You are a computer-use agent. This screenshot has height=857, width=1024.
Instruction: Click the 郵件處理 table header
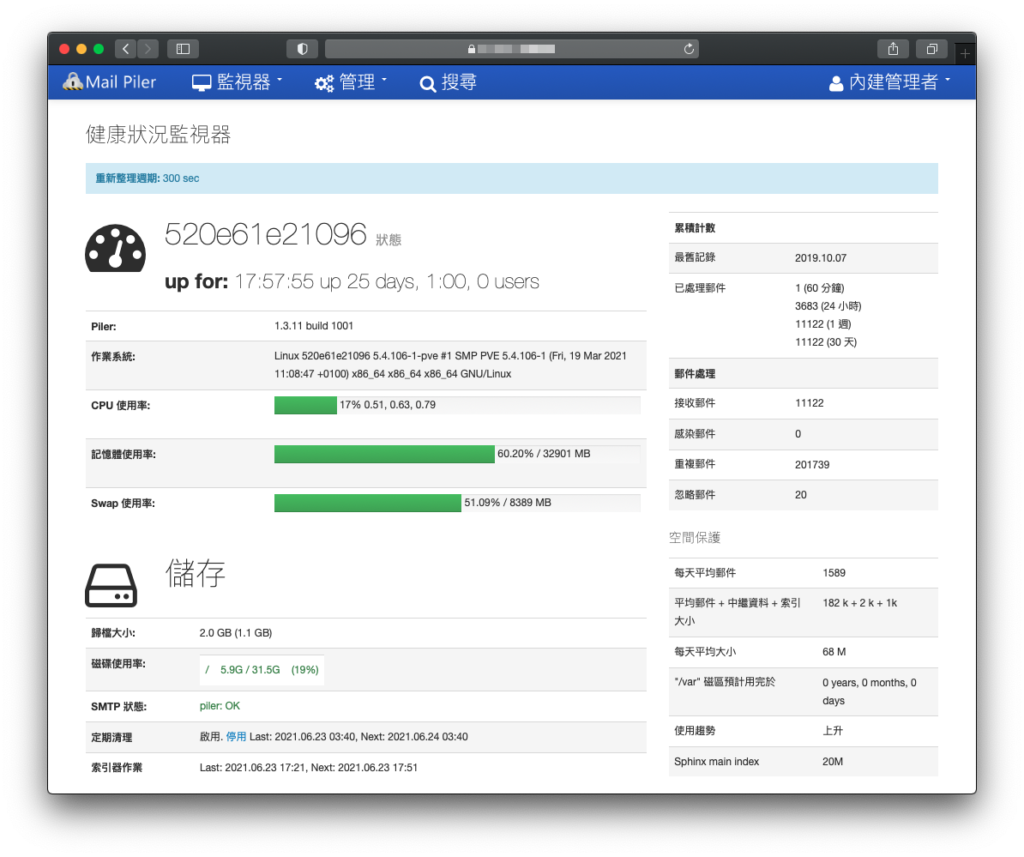[695, 374]
